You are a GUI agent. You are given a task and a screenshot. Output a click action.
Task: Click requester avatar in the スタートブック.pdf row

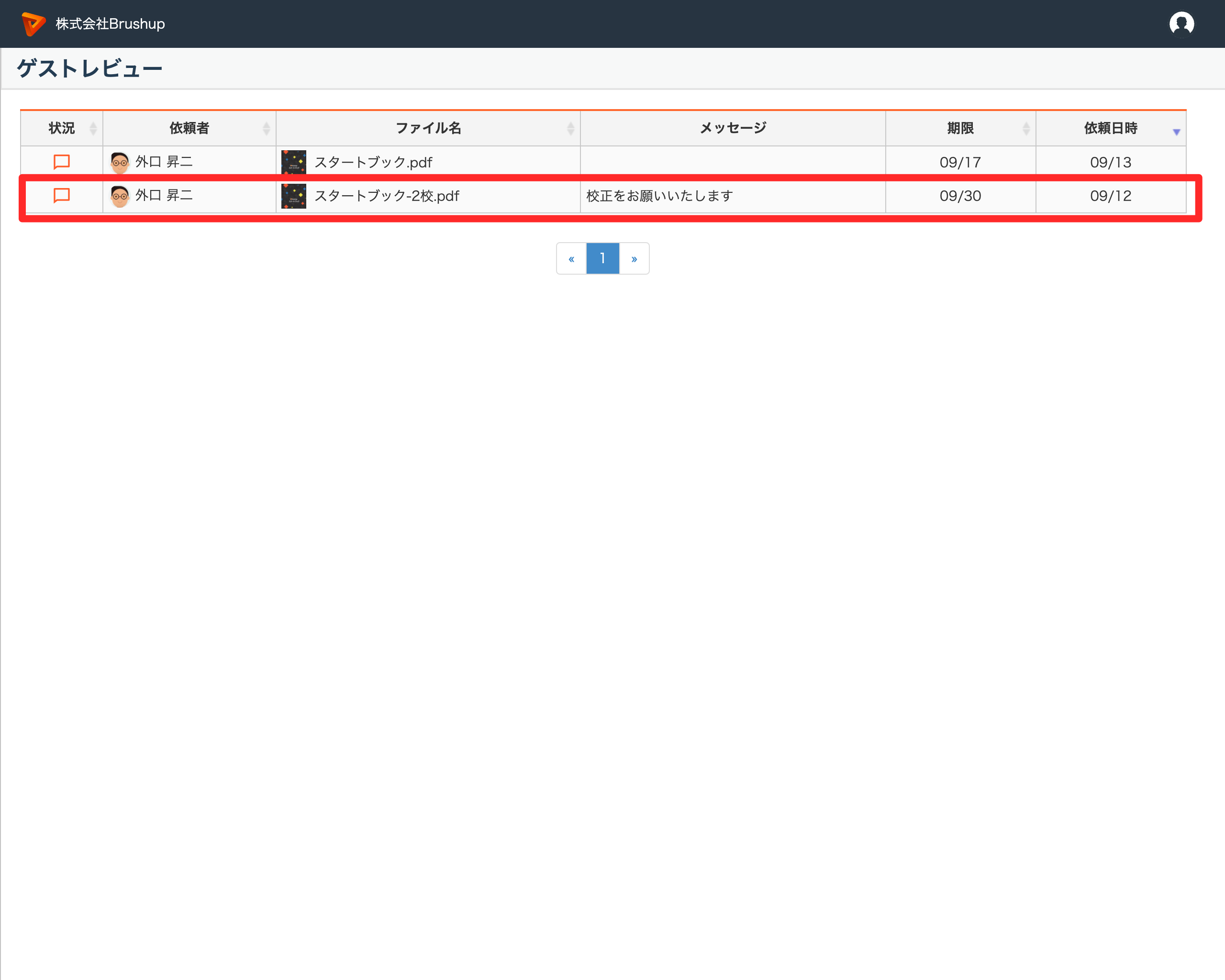tap(120, 163)
